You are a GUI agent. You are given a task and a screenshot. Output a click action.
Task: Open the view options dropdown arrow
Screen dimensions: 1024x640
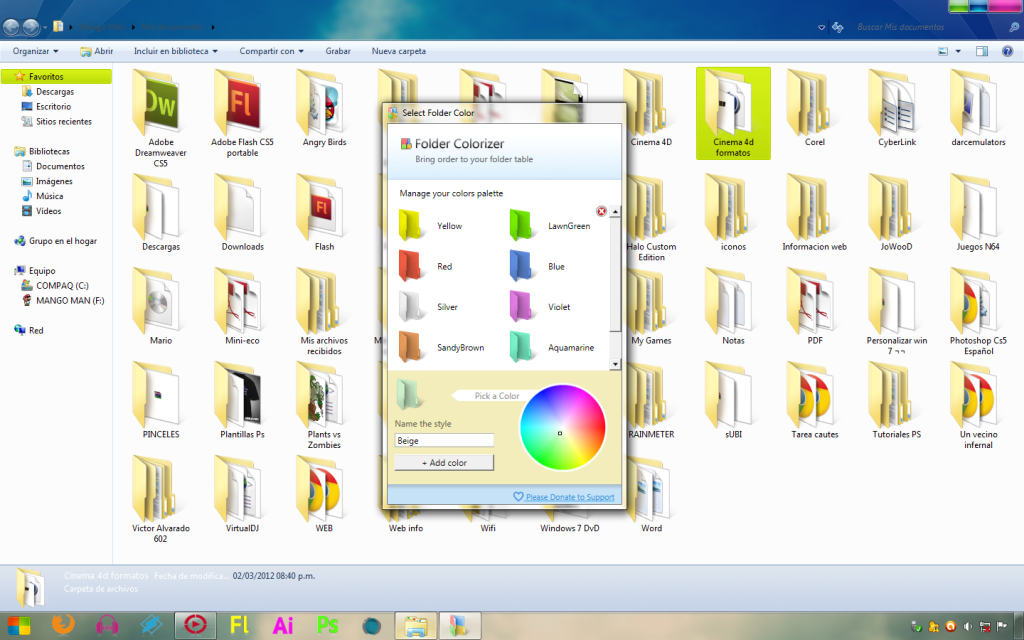click(x=958, y=51)
